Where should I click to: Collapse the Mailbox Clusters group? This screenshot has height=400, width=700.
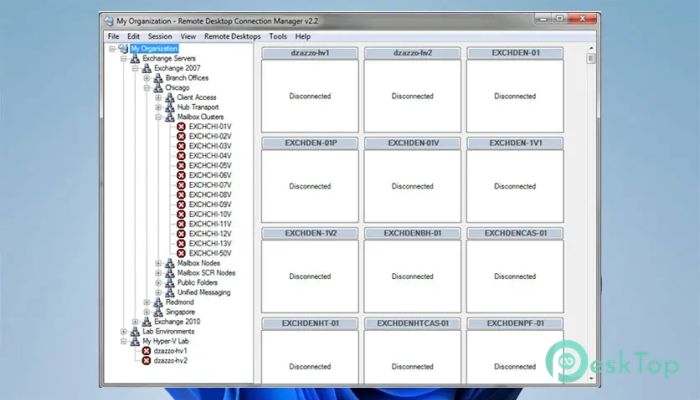(158, 117)
